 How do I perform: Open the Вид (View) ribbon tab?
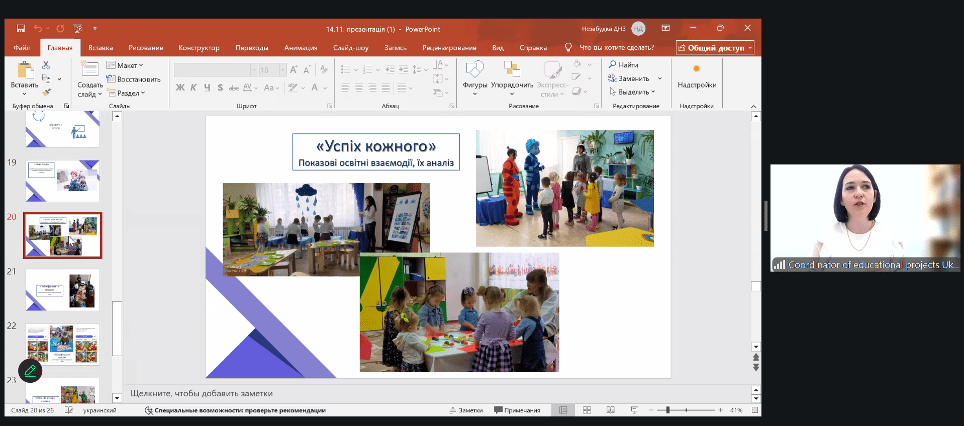[496, 47]
